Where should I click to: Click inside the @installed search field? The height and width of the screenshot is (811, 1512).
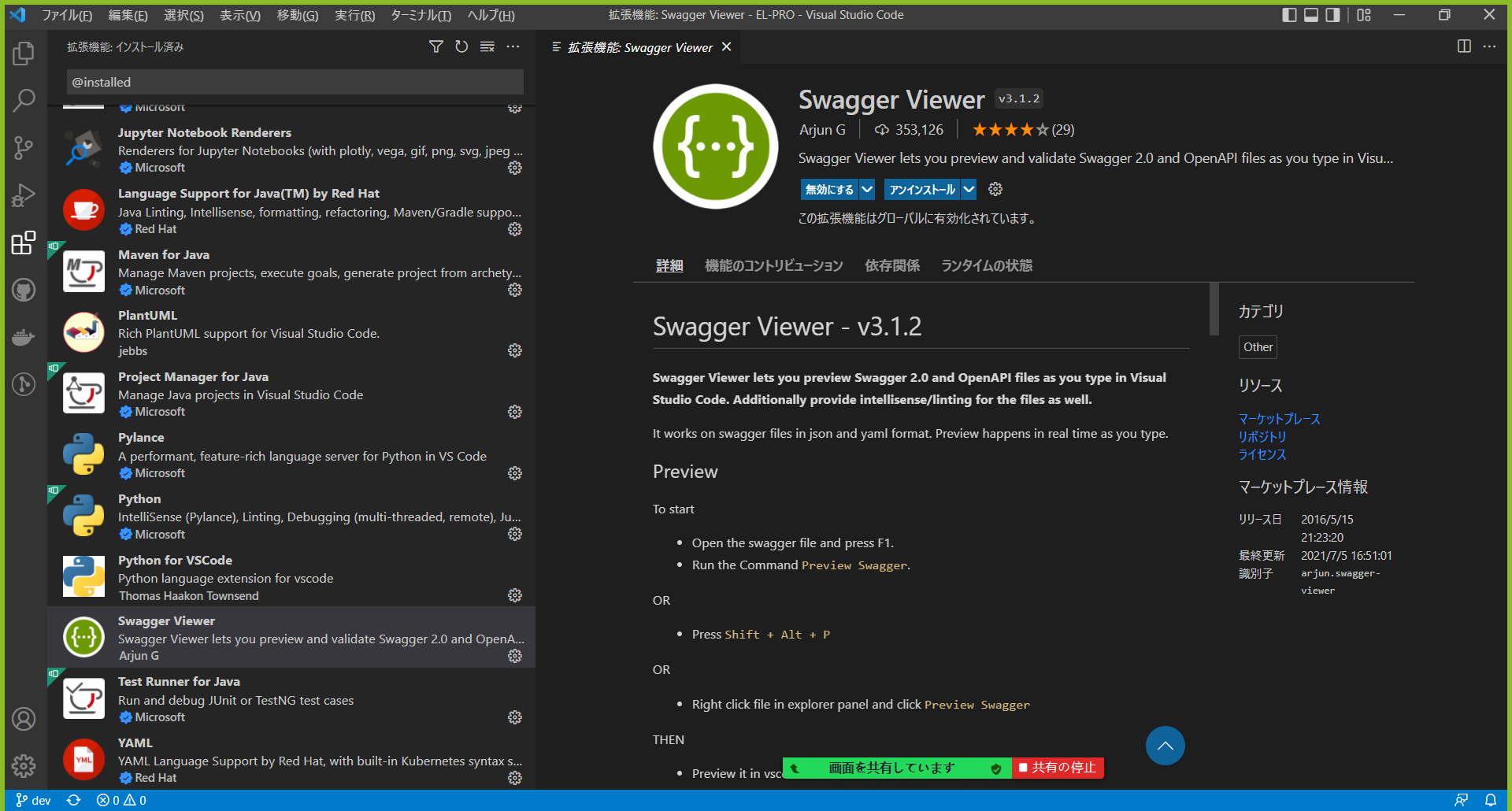point(295,81)
